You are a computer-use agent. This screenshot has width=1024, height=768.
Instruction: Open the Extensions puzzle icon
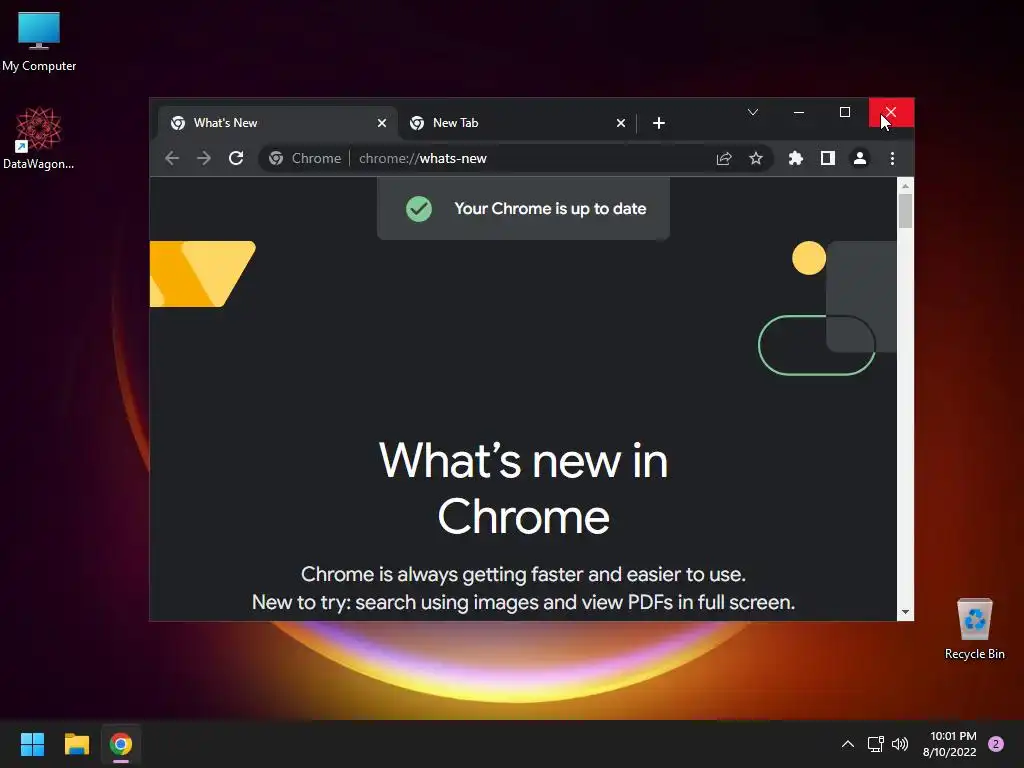click(x=795, y=158)
